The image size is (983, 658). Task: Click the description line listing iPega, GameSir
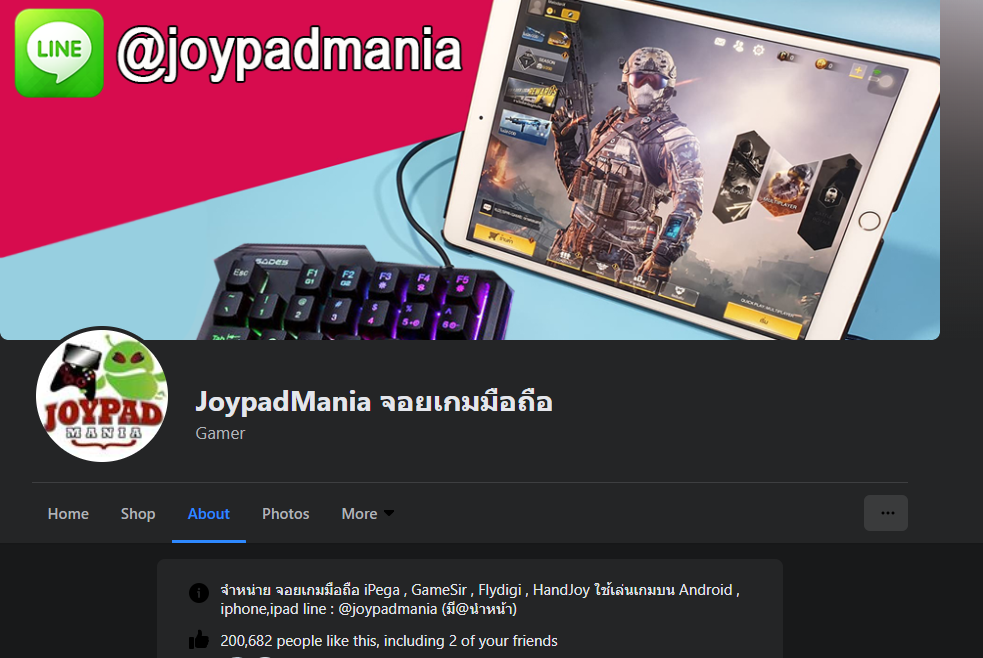click(480, 590)
